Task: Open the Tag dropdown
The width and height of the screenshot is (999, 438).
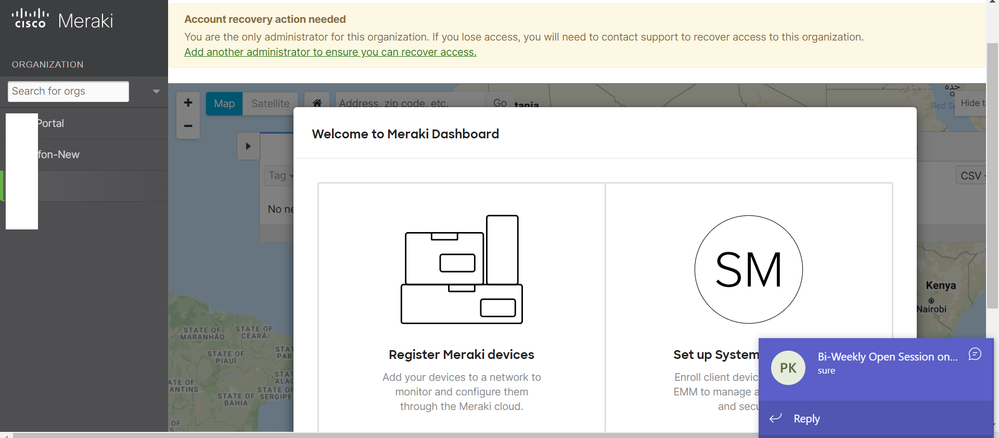Action: [280, 175]
